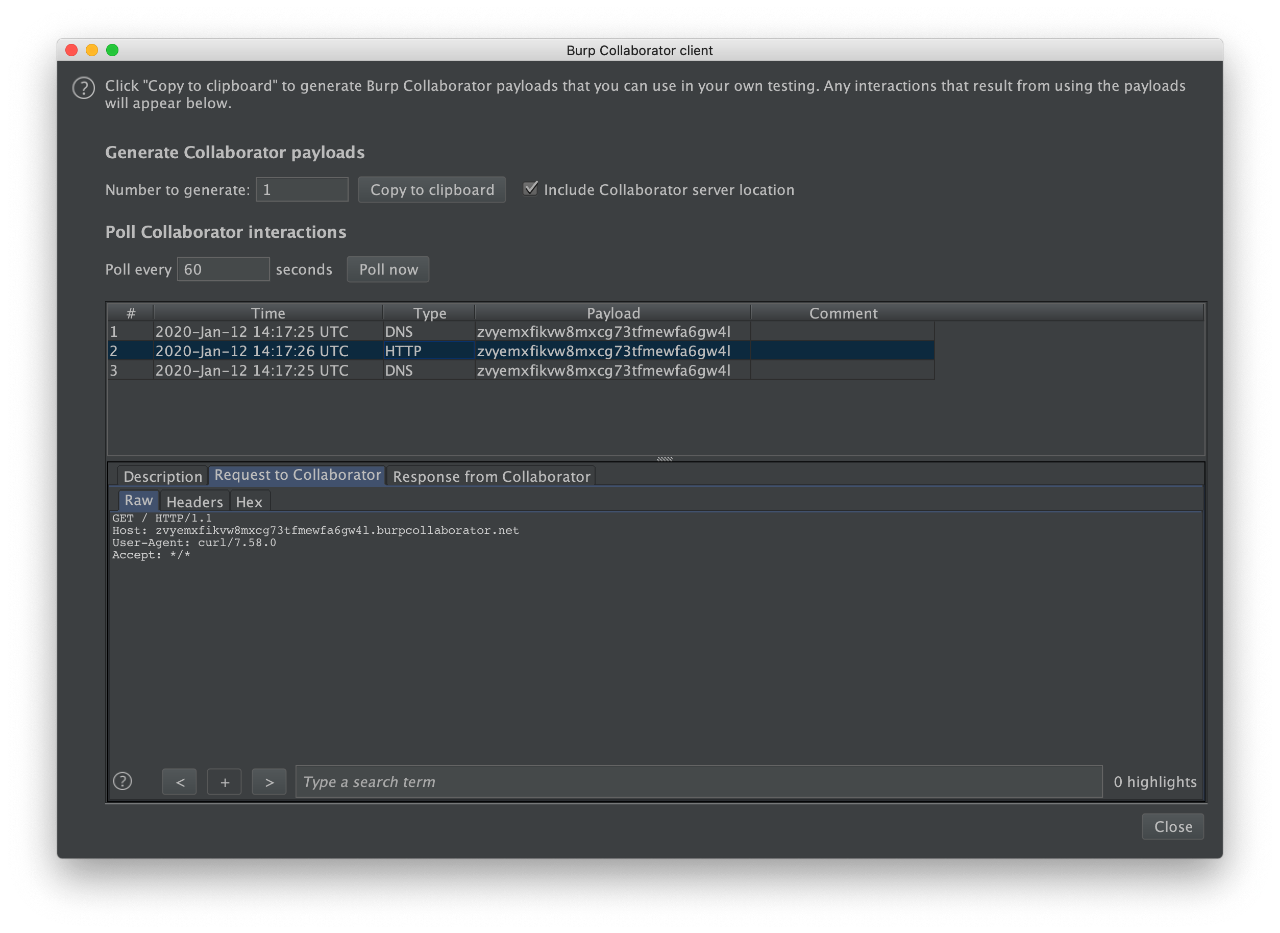Switch to the Hex view tab
The image size is (1280, 933).
pos(249,502)
